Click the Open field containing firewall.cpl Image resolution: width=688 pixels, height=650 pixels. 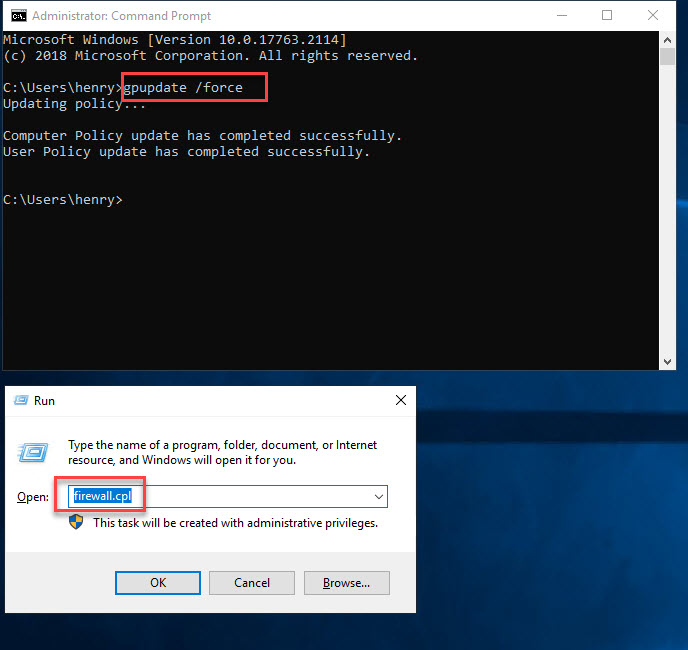(x=228, y=496)
